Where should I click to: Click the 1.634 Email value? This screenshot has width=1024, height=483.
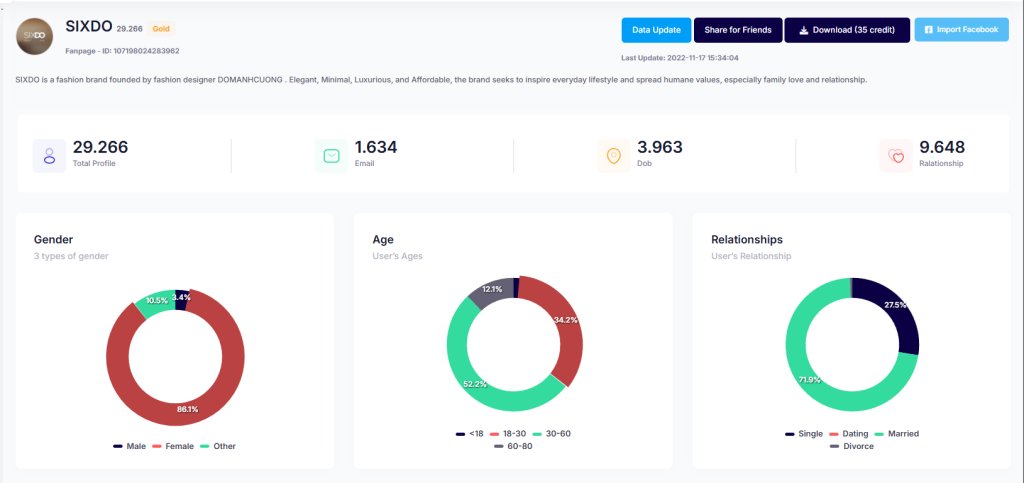(376, 148)
